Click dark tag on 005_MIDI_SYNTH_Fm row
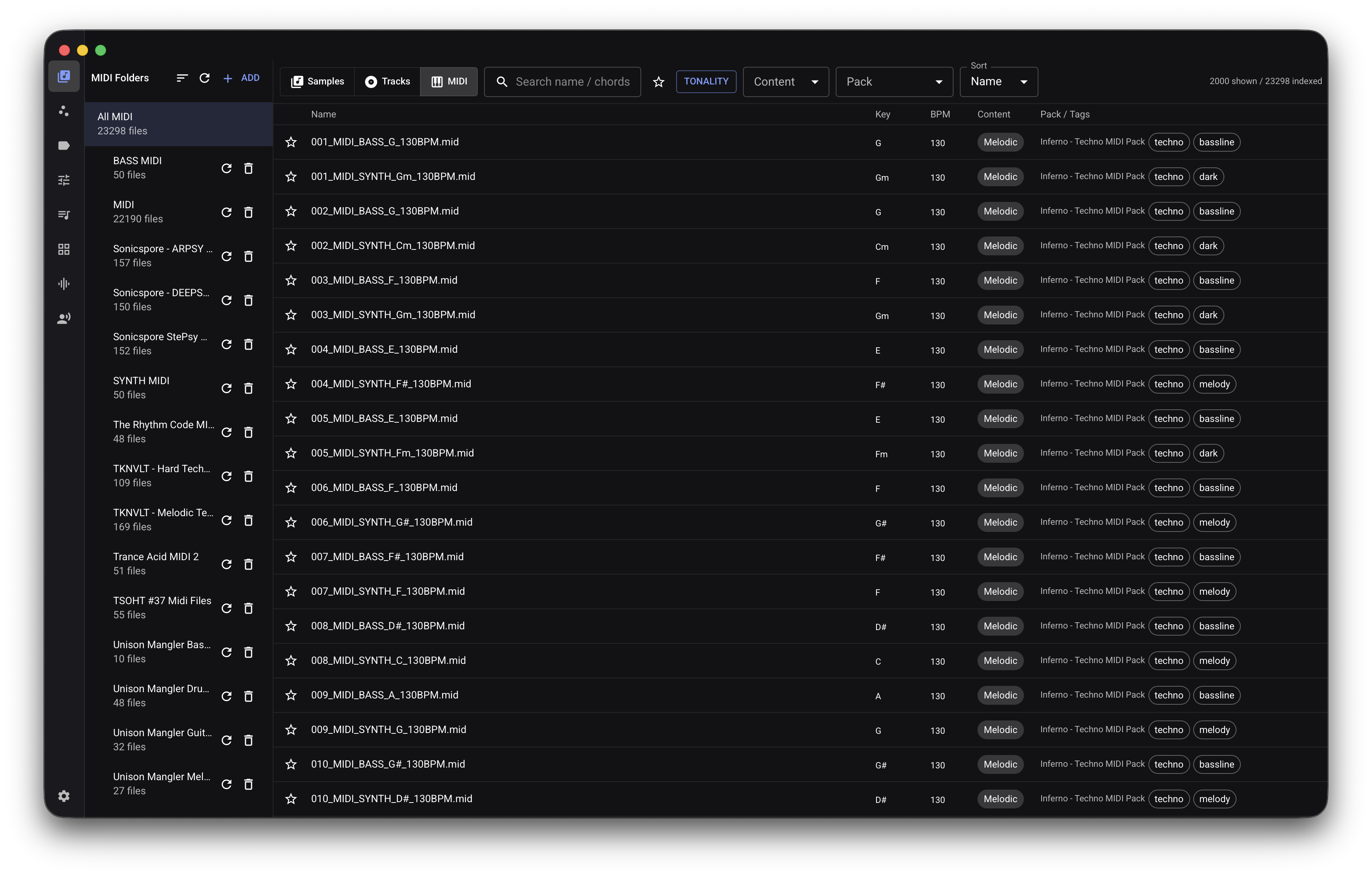Viewport: 1372px width, 876px height. (x=1208, y=453)
